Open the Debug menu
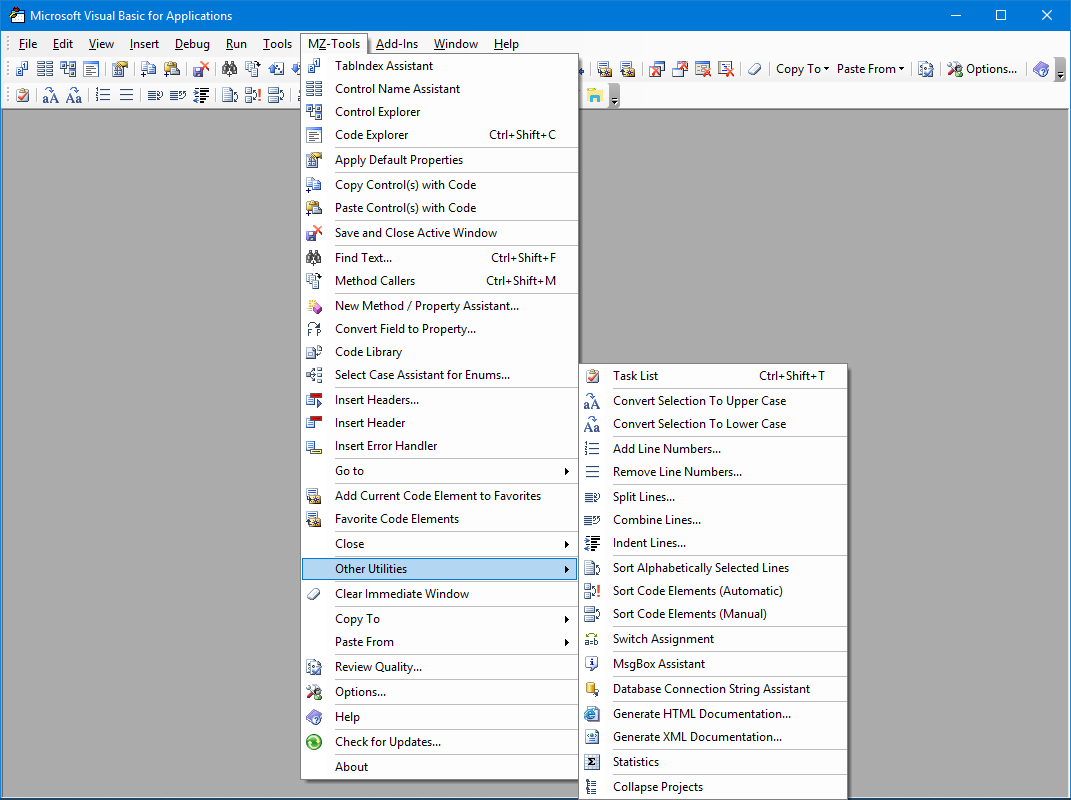The width and height of the screenshot is (1071, 800). 192,44
